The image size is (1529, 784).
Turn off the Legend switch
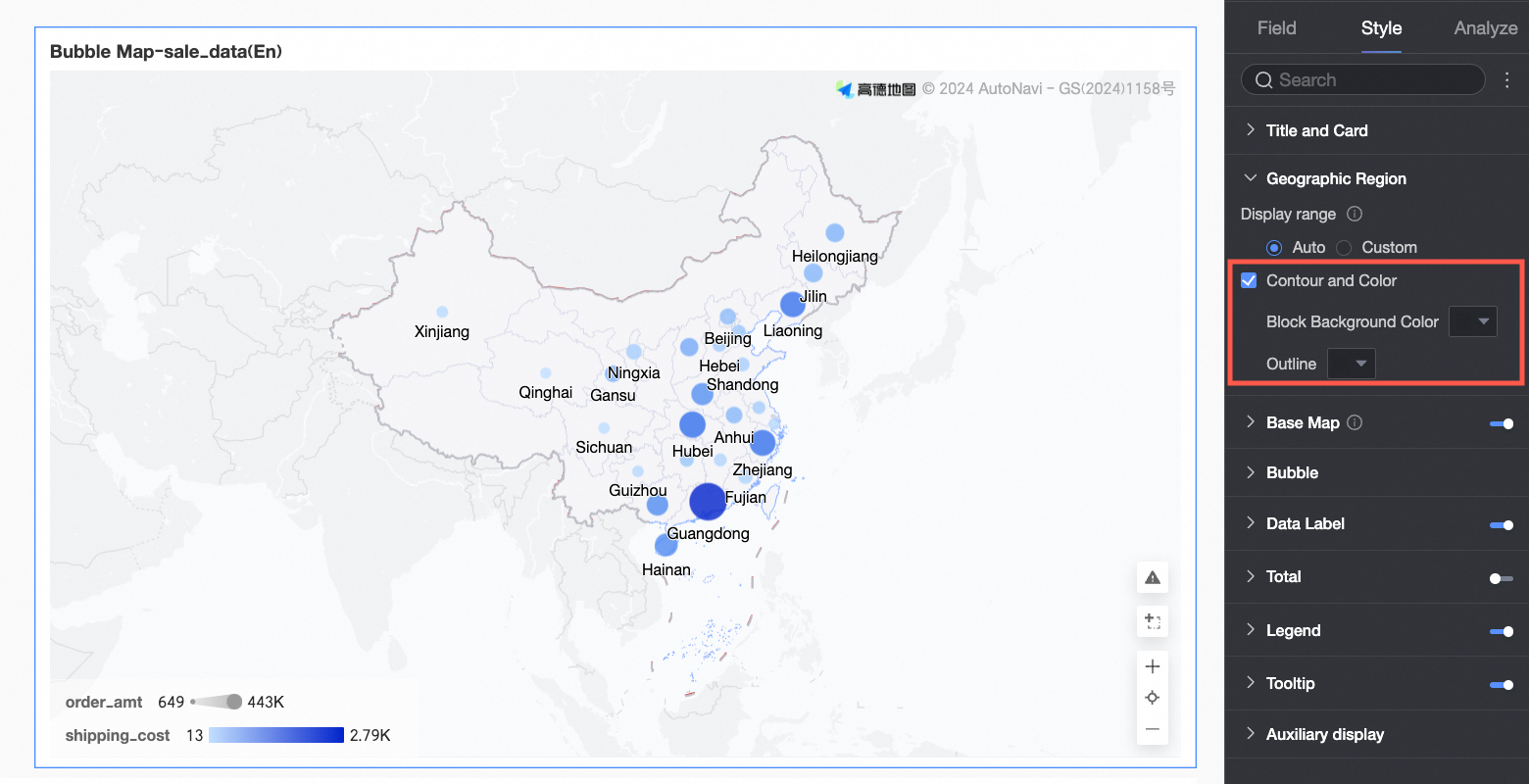point(1502,631)
